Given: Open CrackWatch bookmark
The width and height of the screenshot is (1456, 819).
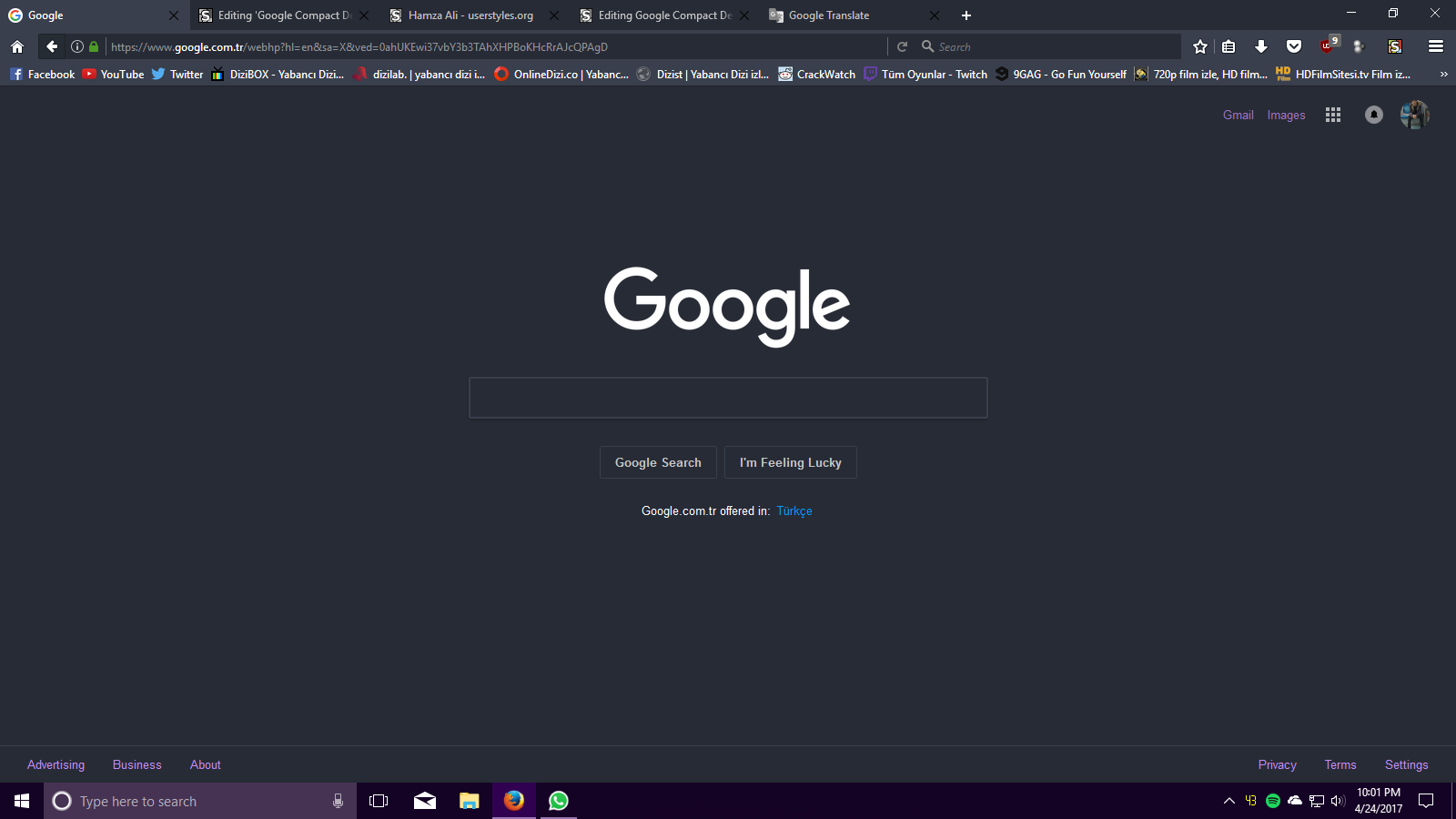Looking at the screenshot, I should (x=817, y=75).
